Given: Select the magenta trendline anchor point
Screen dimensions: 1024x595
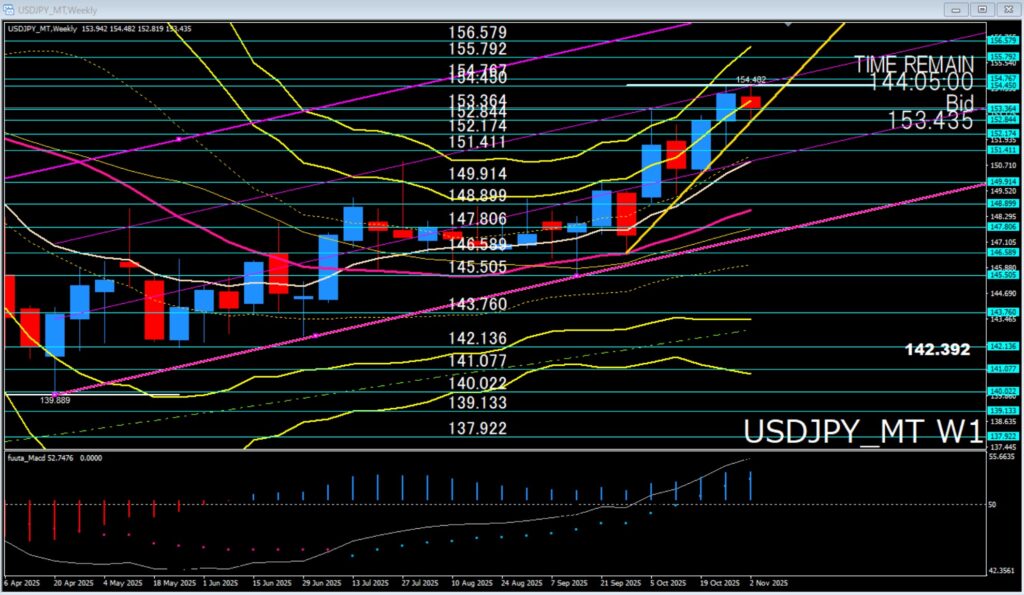Looking at the screenshot, I should [x=178, y=140].
